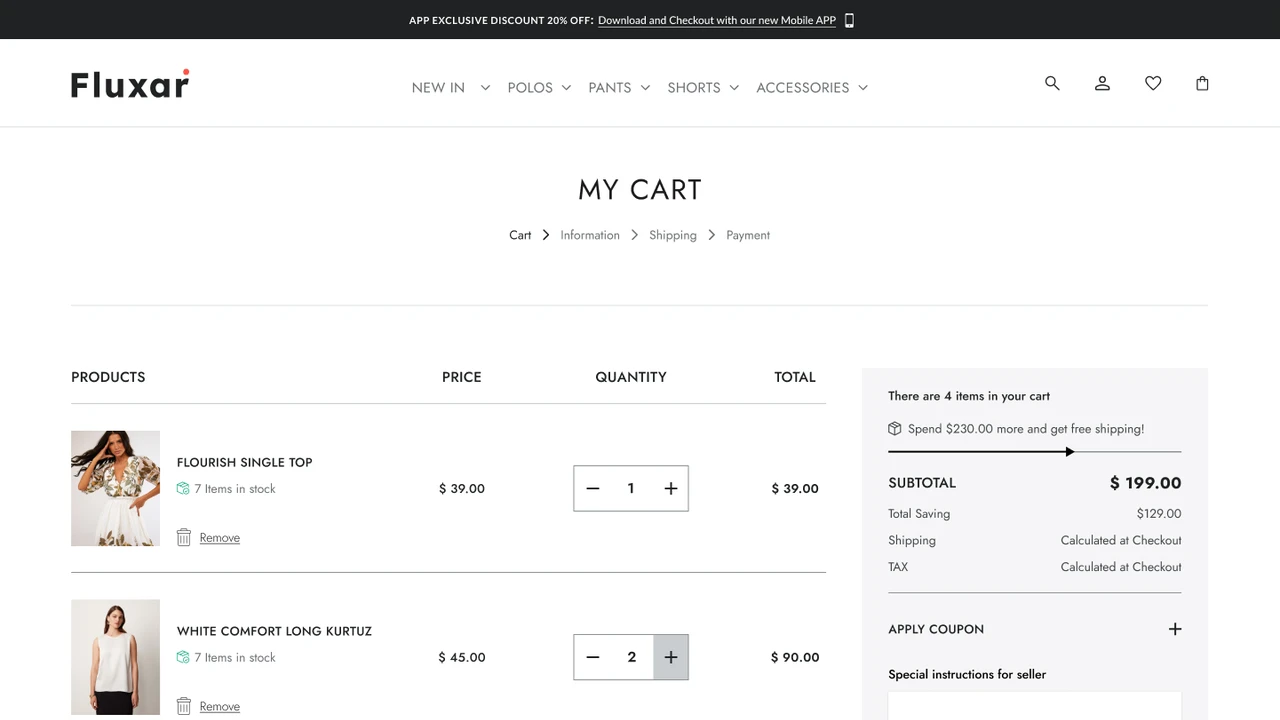
Task: Go to Cart breadcrumb step
Action: coord(520,235)
